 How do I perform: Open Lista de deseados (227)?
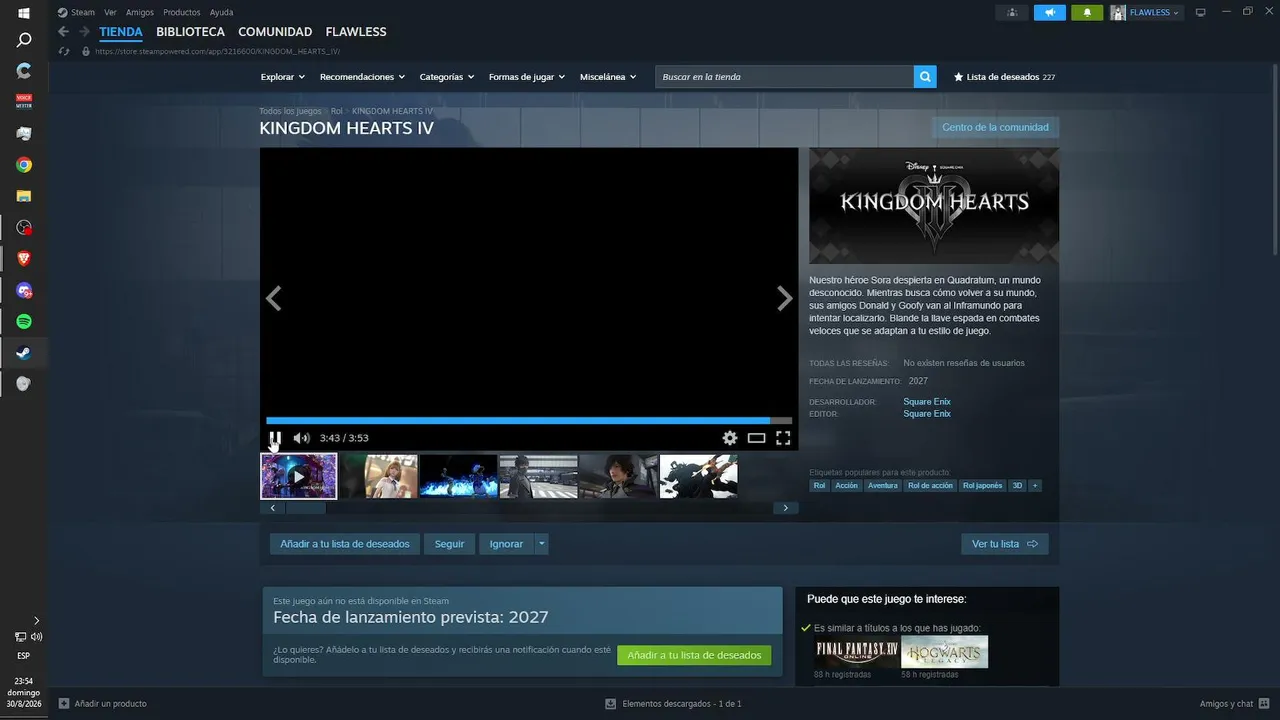click(1004, 77)
